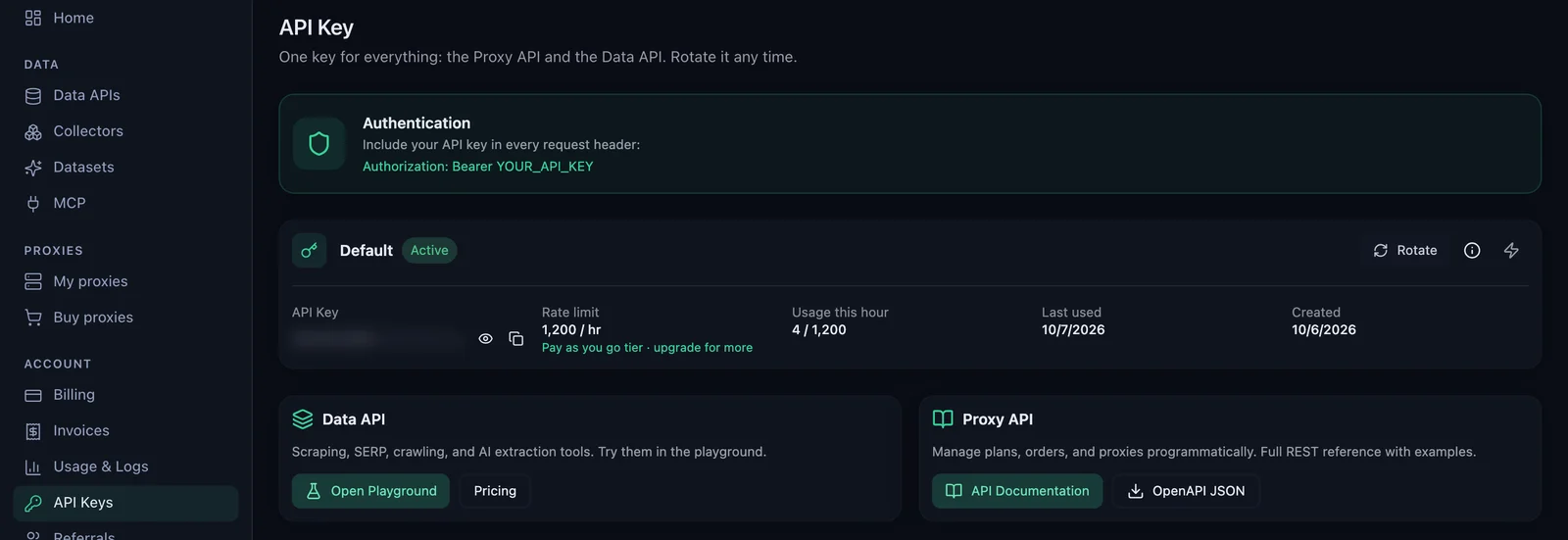The height and width of the screenshot is (540, 1568).
Task: Click the Open Playground button
Action: 370,491
